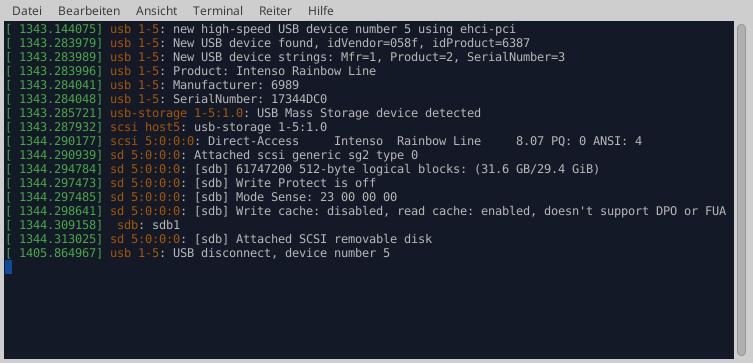This screenshot has width=753, height=363.
Task: Open the Terminal menu
Action: (x=218, y=11)
